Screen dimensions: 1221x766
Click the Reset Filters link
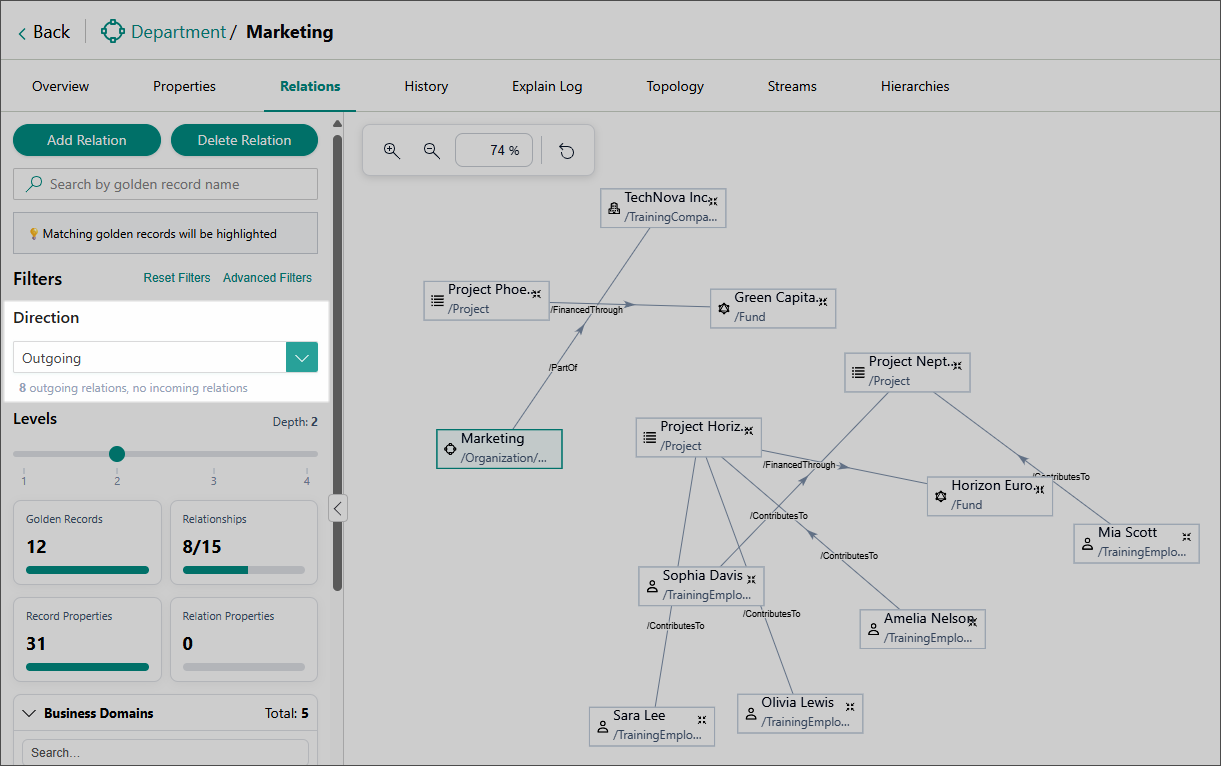coord(177,278)
